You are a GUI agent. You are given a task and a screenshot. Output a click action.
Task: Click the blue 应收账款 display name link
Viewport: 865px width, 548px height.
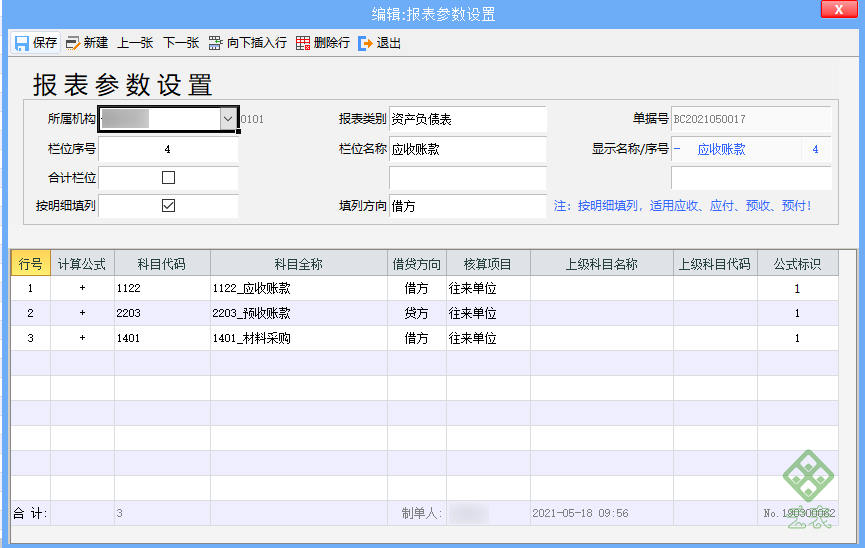click(721, 150)
